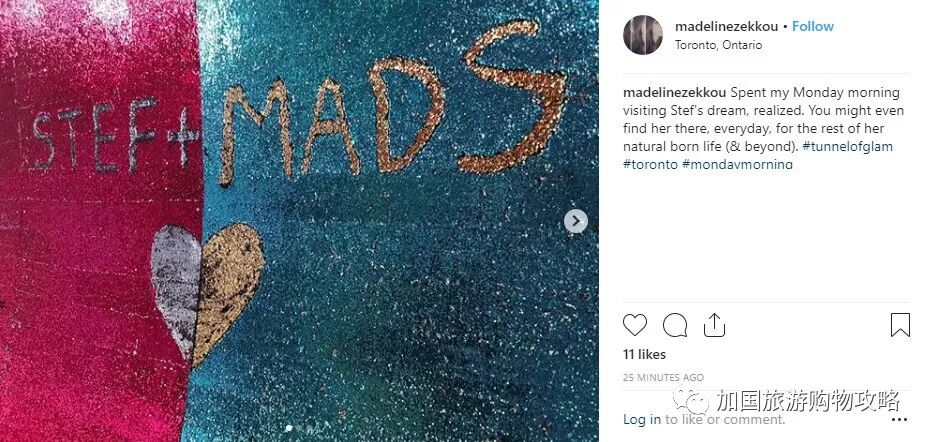Advance to next photo with arrow
Viewport: 930px width, 442px height.
[575, 221]
